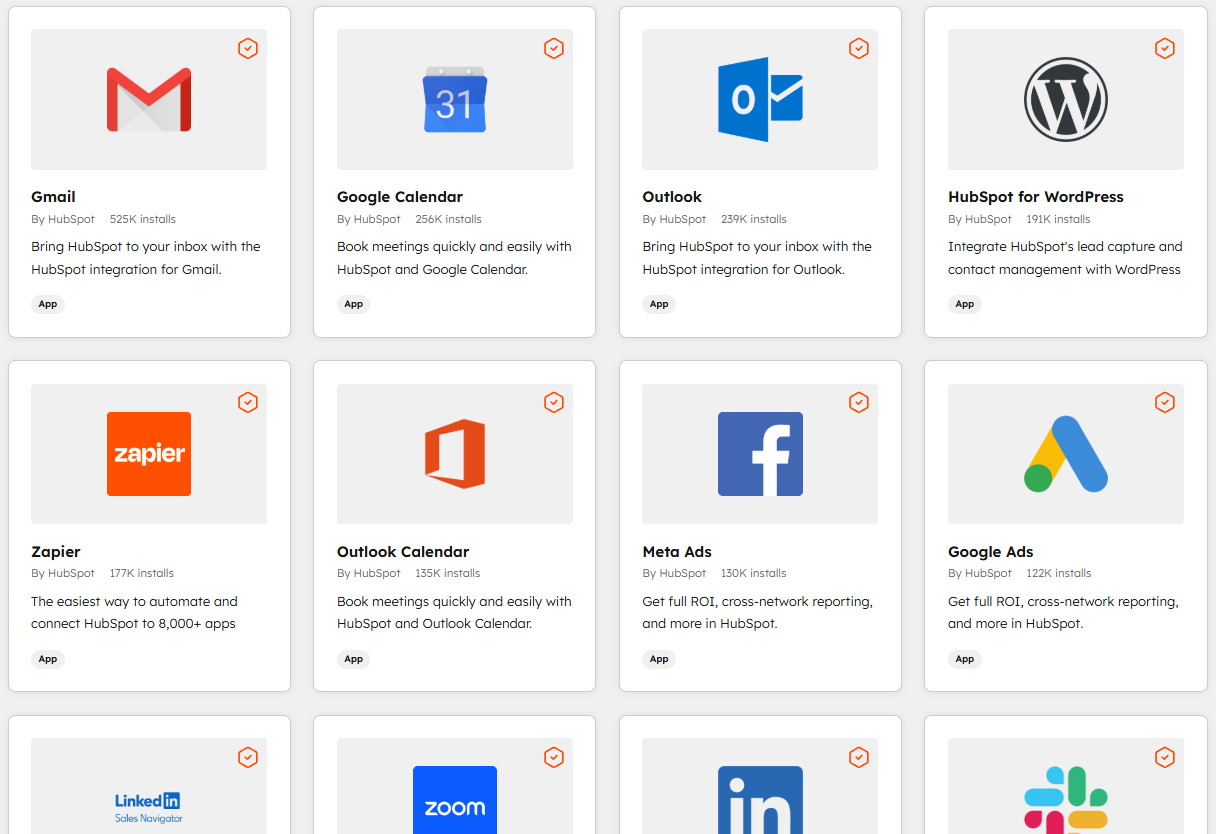Image resolution: width=1216 pixels, height=834 pixels.
Task: Click the Google Ads logo
Action: click(1066, 454)
